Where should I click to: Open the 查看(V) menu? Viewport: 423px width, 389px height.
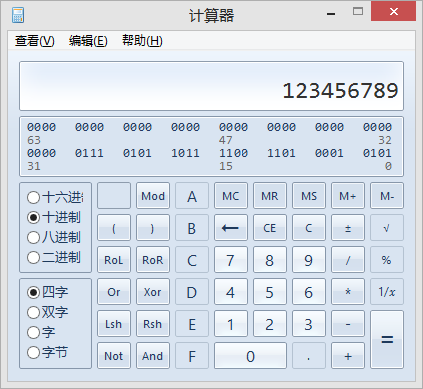(x=34, y=41)
